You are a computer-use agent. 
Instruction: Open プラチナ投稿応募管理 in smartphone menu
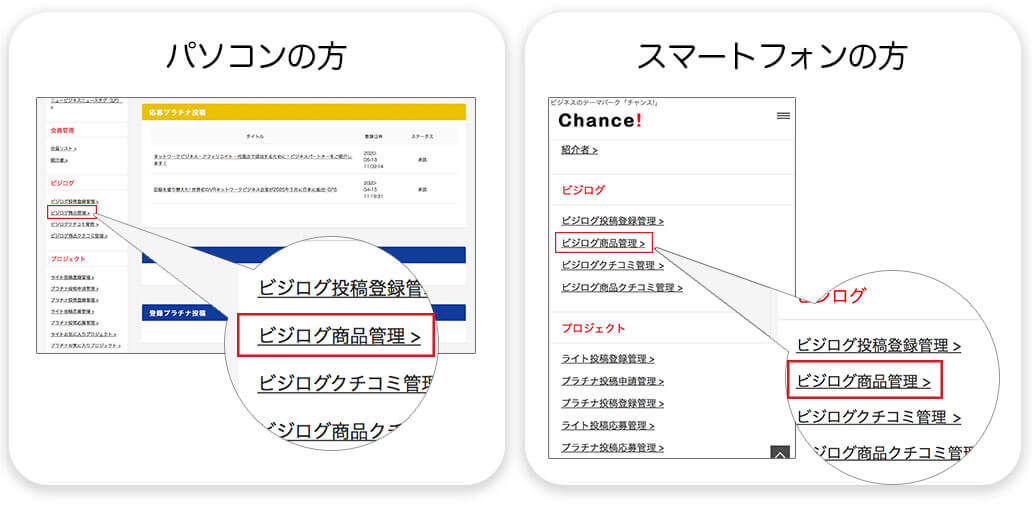(x=612, y=447)
